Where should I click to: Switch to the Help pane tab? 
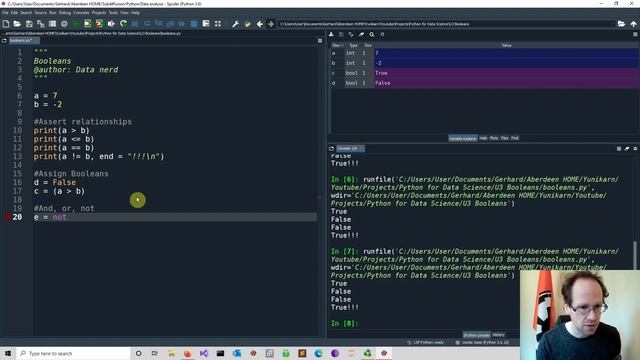pyautogui.click(x=483, y=138)
